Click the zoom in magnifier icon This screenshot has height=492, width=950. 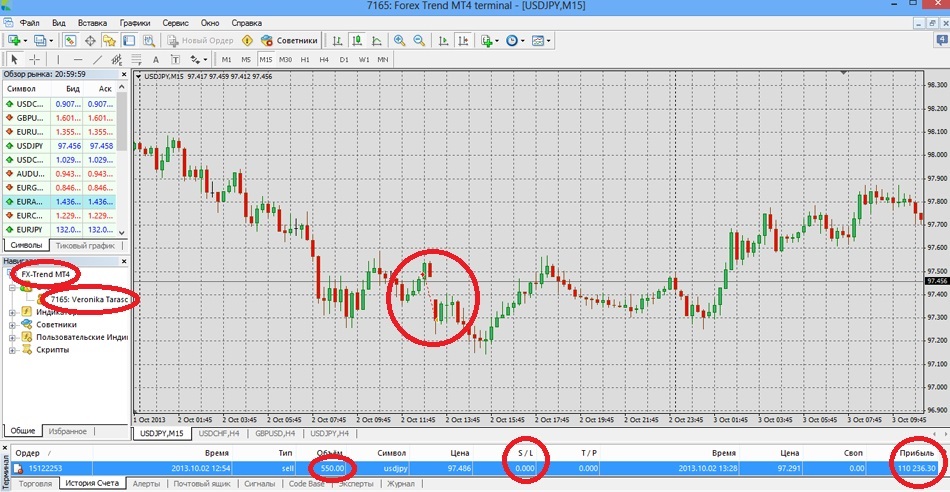400,41
